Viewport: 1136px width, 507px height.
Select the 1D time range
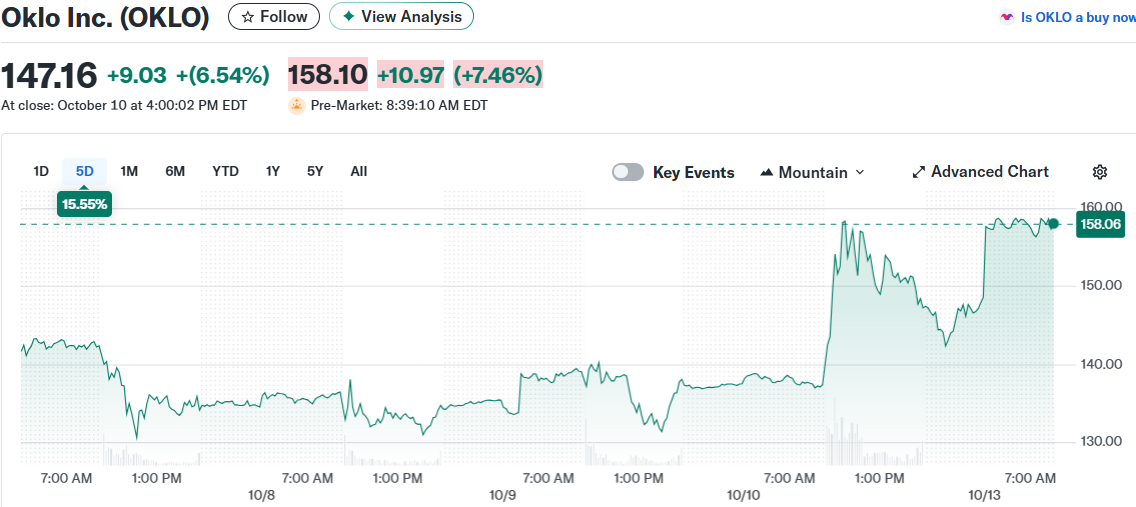pyautogui.click(x=41, y=171)
